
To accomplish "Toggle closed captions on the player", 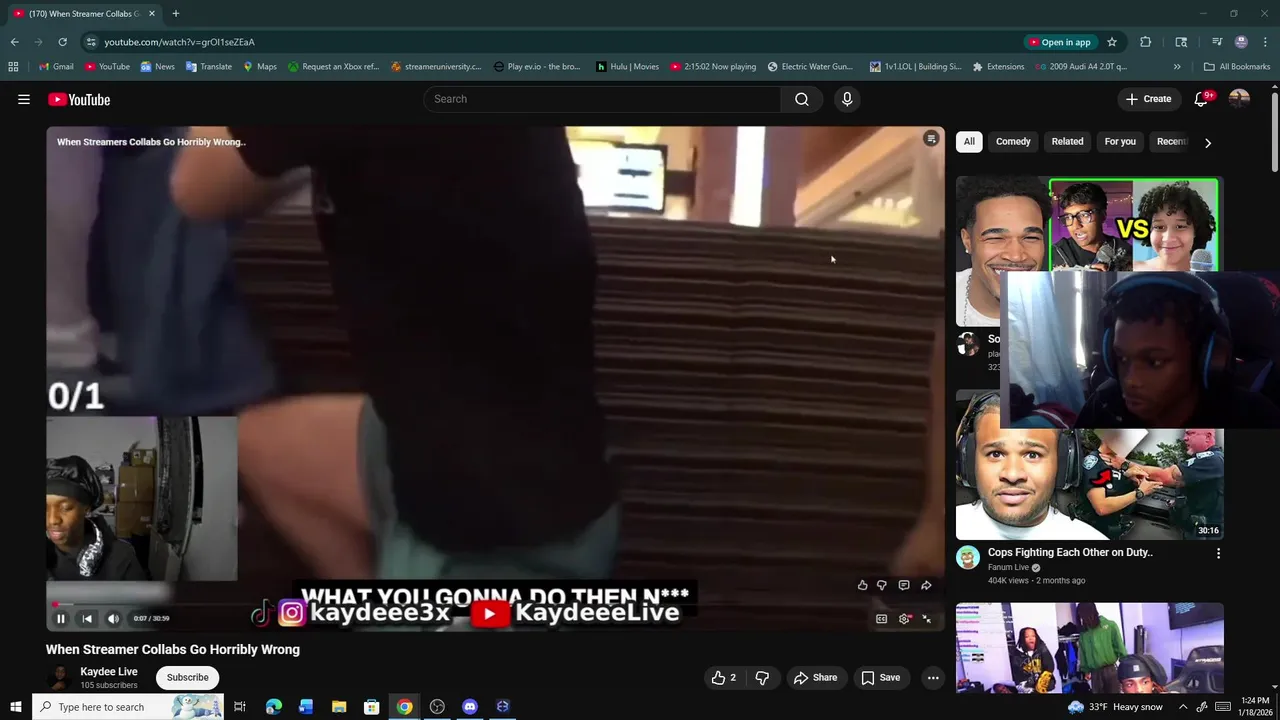I will [881, 619].
